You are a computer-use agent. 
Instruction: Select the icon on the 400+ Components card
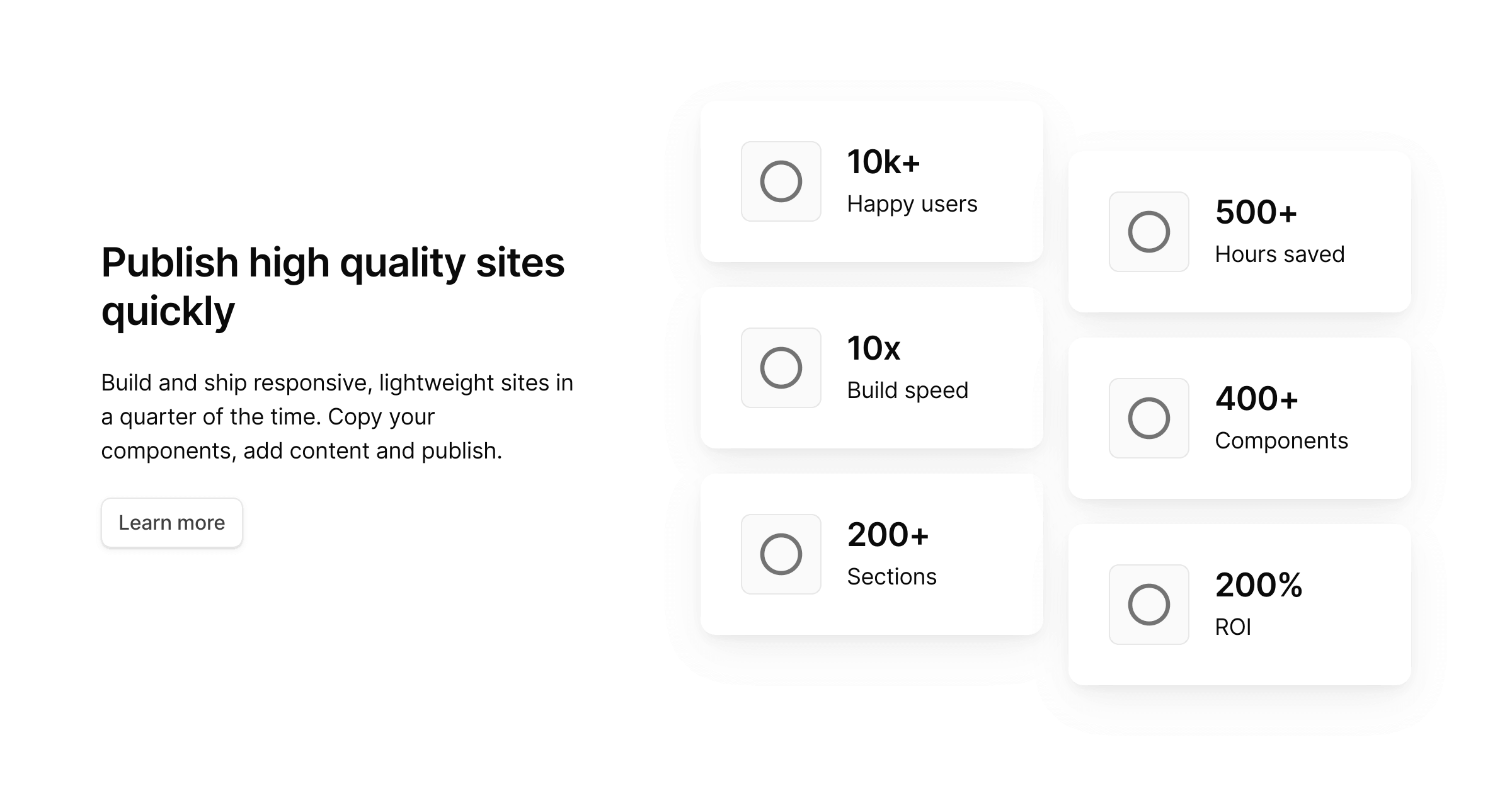1148,418
